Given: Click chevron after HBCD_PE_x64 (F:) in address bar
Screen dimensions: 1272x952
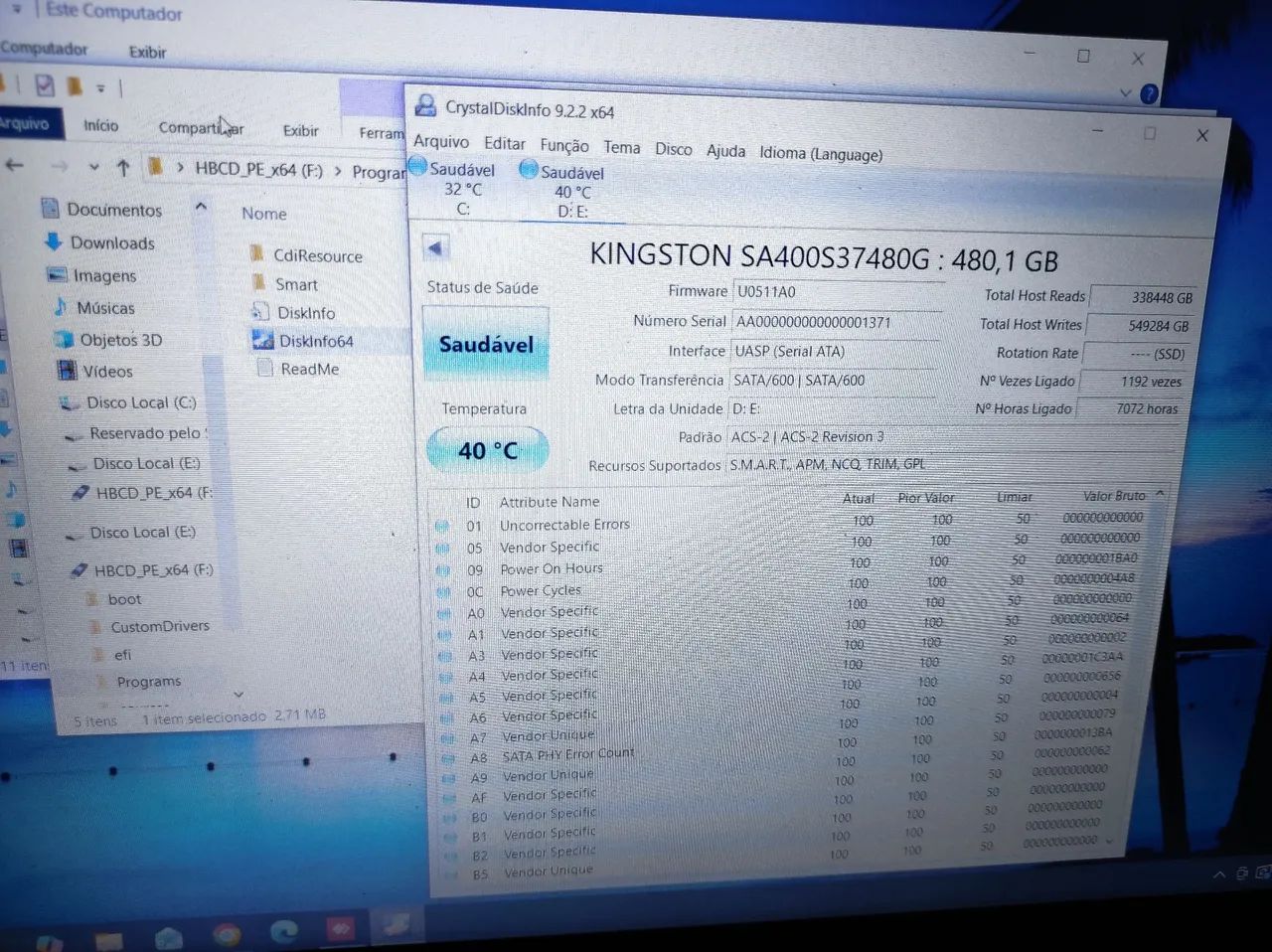Looking at the screenshot, I should coord(338,171).
